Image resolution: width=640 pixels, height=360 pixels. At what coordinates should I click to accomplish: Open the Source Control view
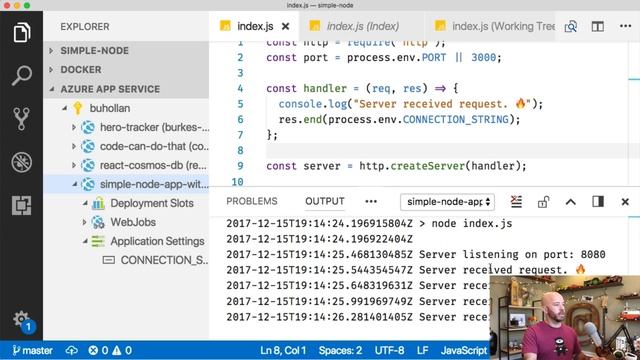(x=21, y=119)
